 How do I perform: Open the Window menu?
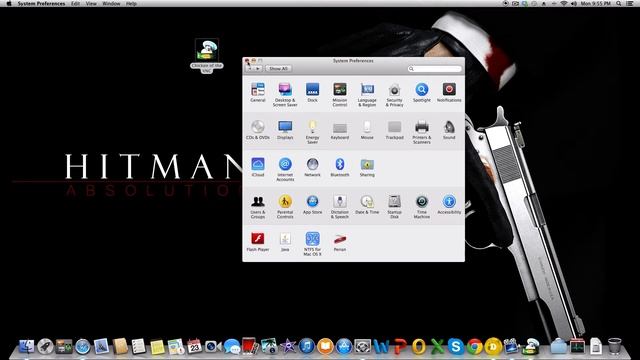[x=111, y=3]
